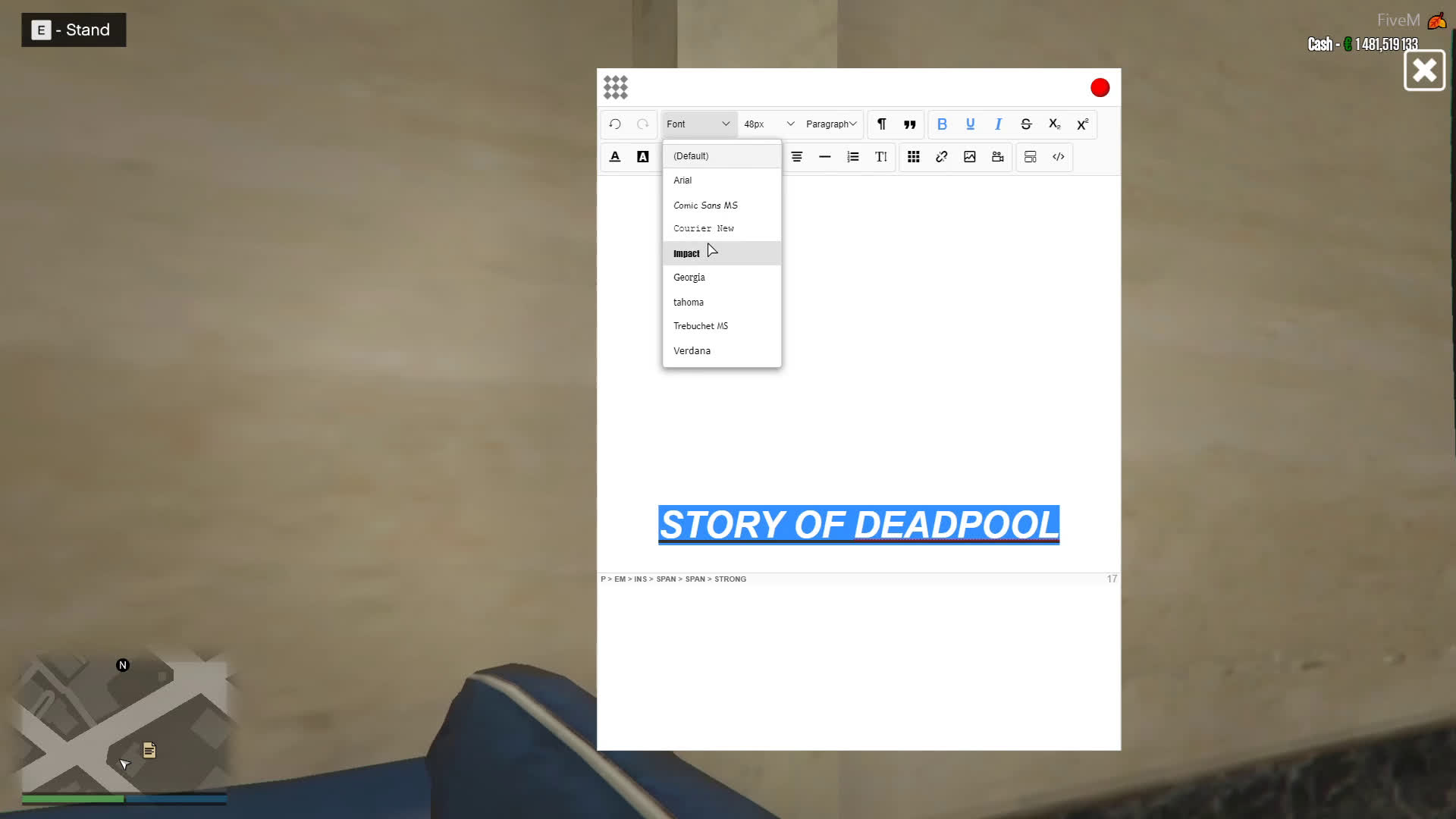This screenshot has height=819, width=1456.
Task: Click the FiveM logo icon
Action: pos(1437,21)
